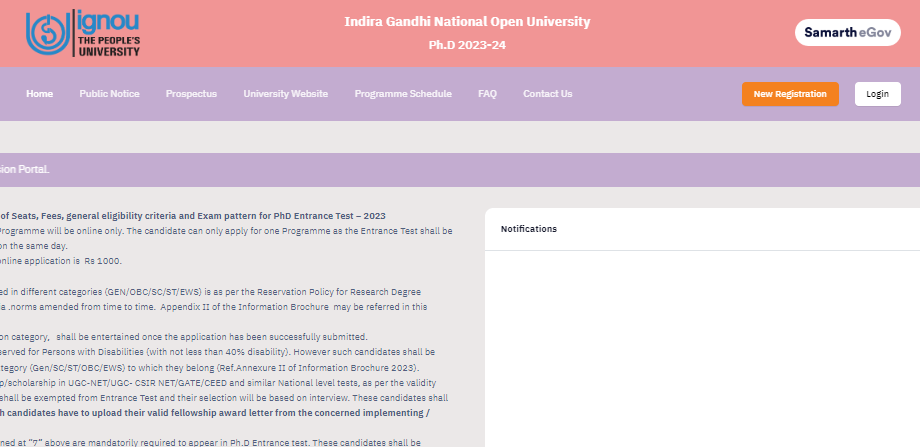The height and width of the screenshot is (447, 920).
Task: Open the Public Notice menu item
Action: [110, 94]
